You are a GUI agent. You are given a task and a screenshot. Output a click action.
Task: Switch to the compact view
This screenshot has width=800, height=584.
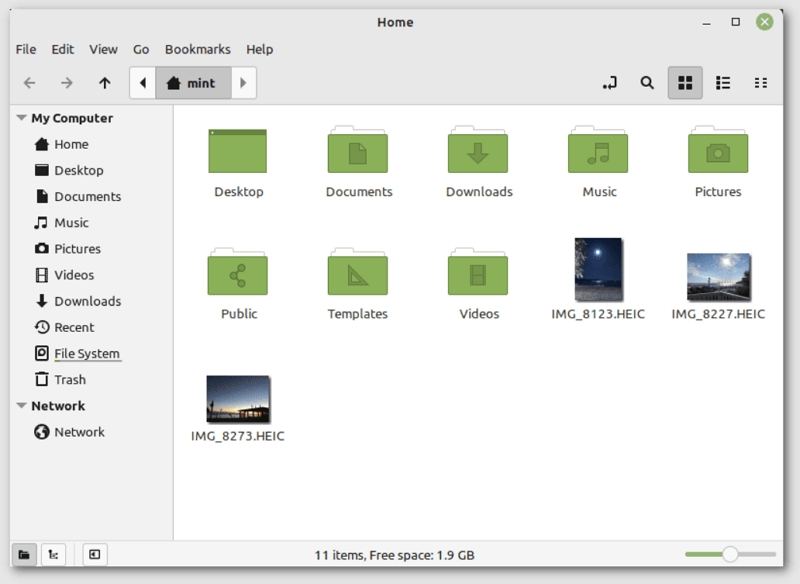click(x=761, y=82)
